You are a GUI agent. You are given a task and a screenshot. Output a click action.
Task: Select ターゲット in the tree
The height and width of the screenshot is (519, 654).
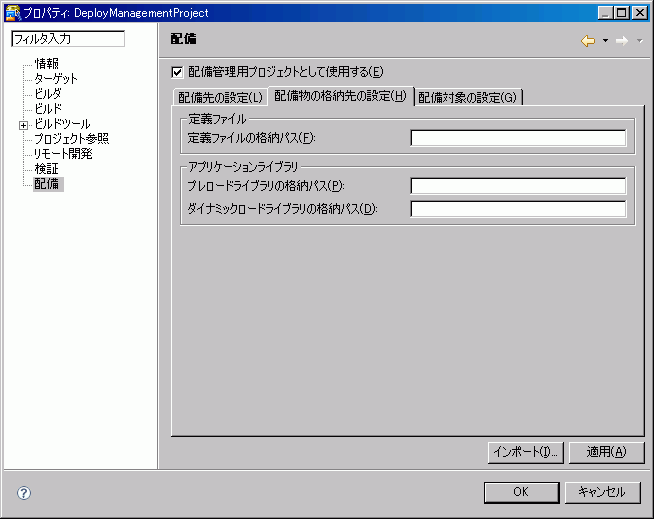[56, 78]
